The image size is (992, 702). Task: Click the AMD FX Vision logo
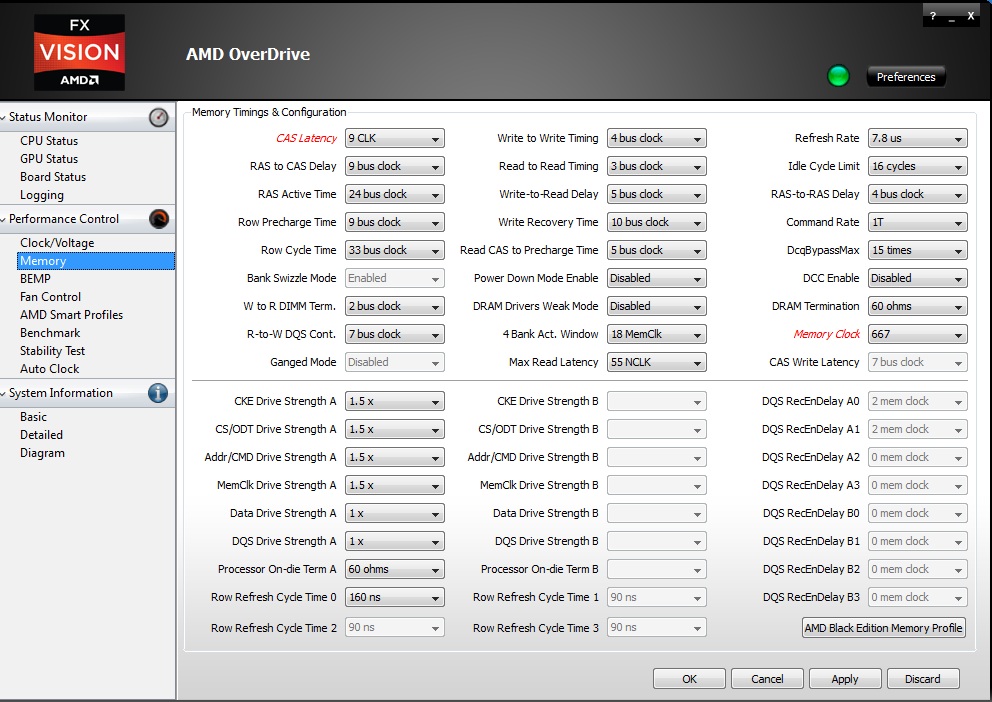coord(79,52)
